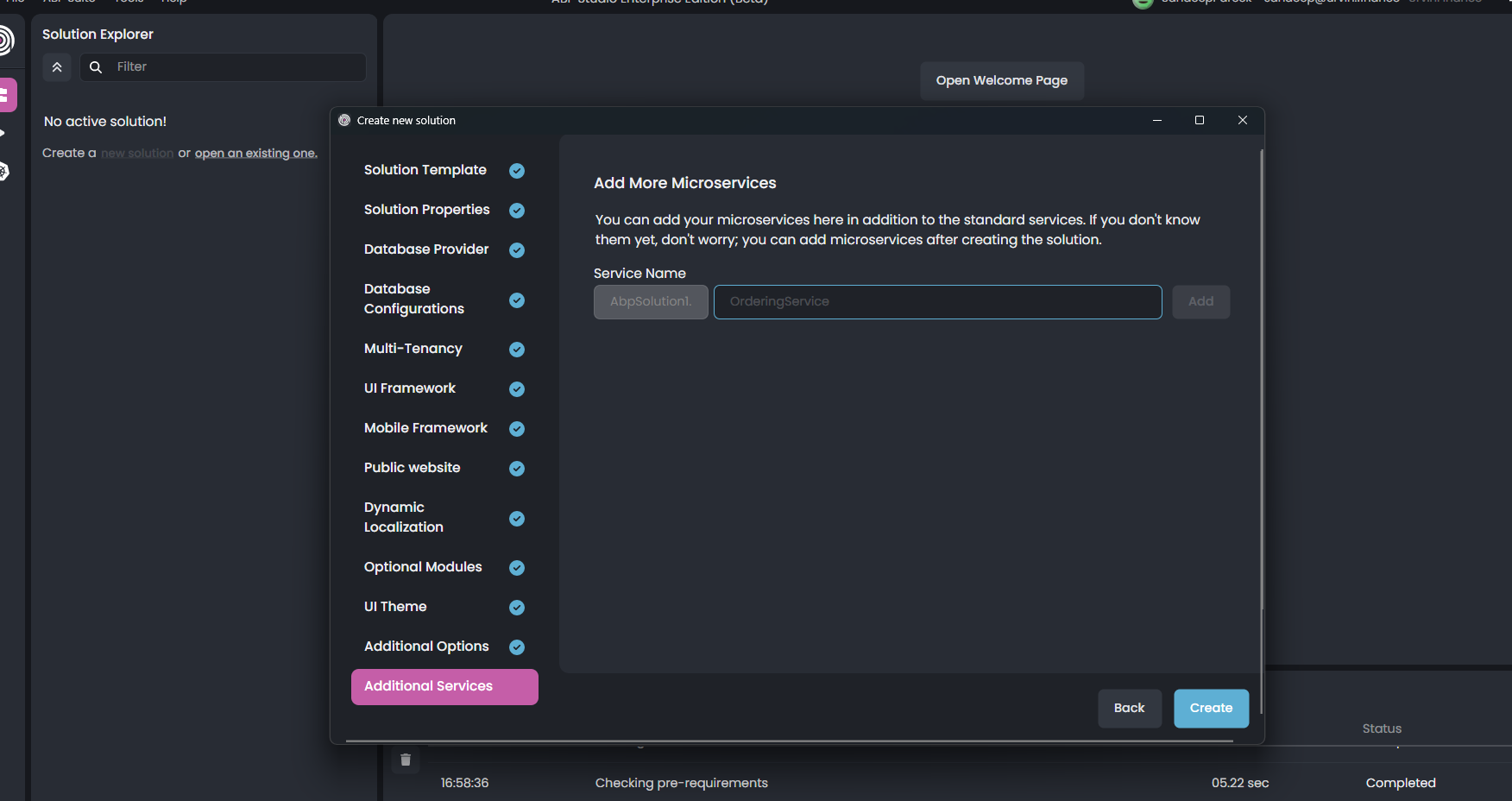Image resolution: width=1512 pixels, height=801 pixels.
Task: Open the Kubernetes sidebar icon
Action: [3, 172]
